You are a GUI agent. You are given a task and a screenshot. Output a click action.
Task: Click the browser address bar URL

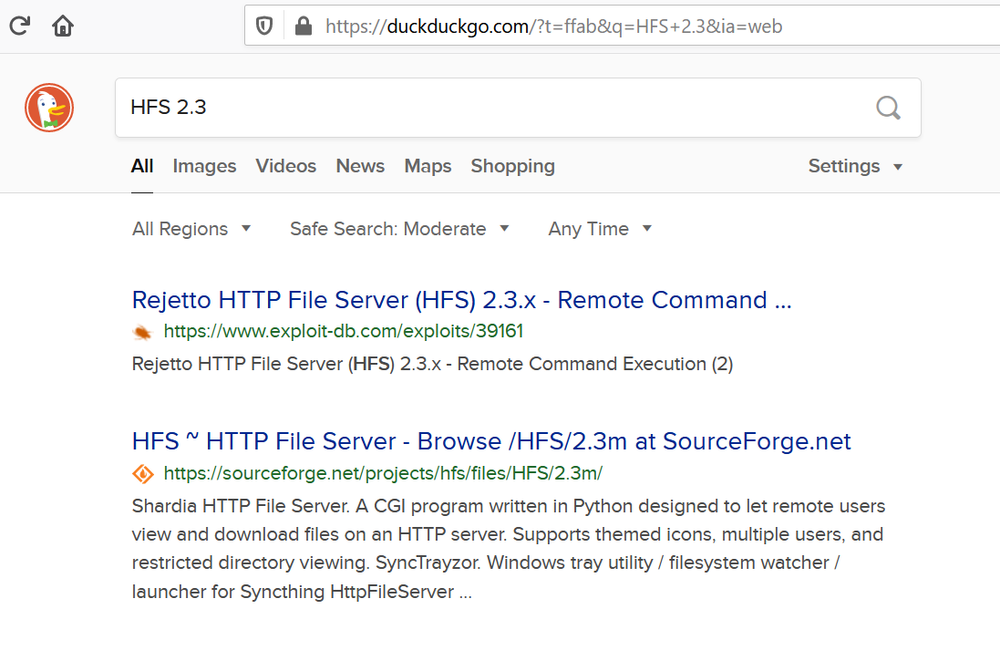coord(554,26)
